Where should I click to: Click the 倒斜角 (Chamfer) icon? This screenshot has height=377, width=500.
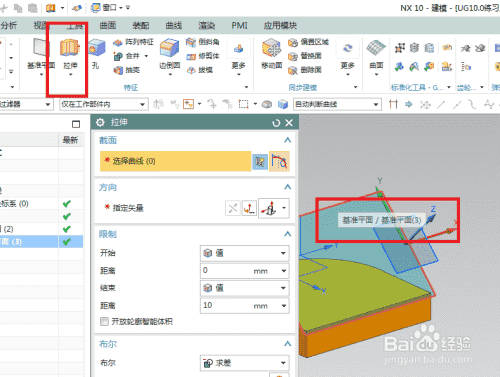click(191, 42)
